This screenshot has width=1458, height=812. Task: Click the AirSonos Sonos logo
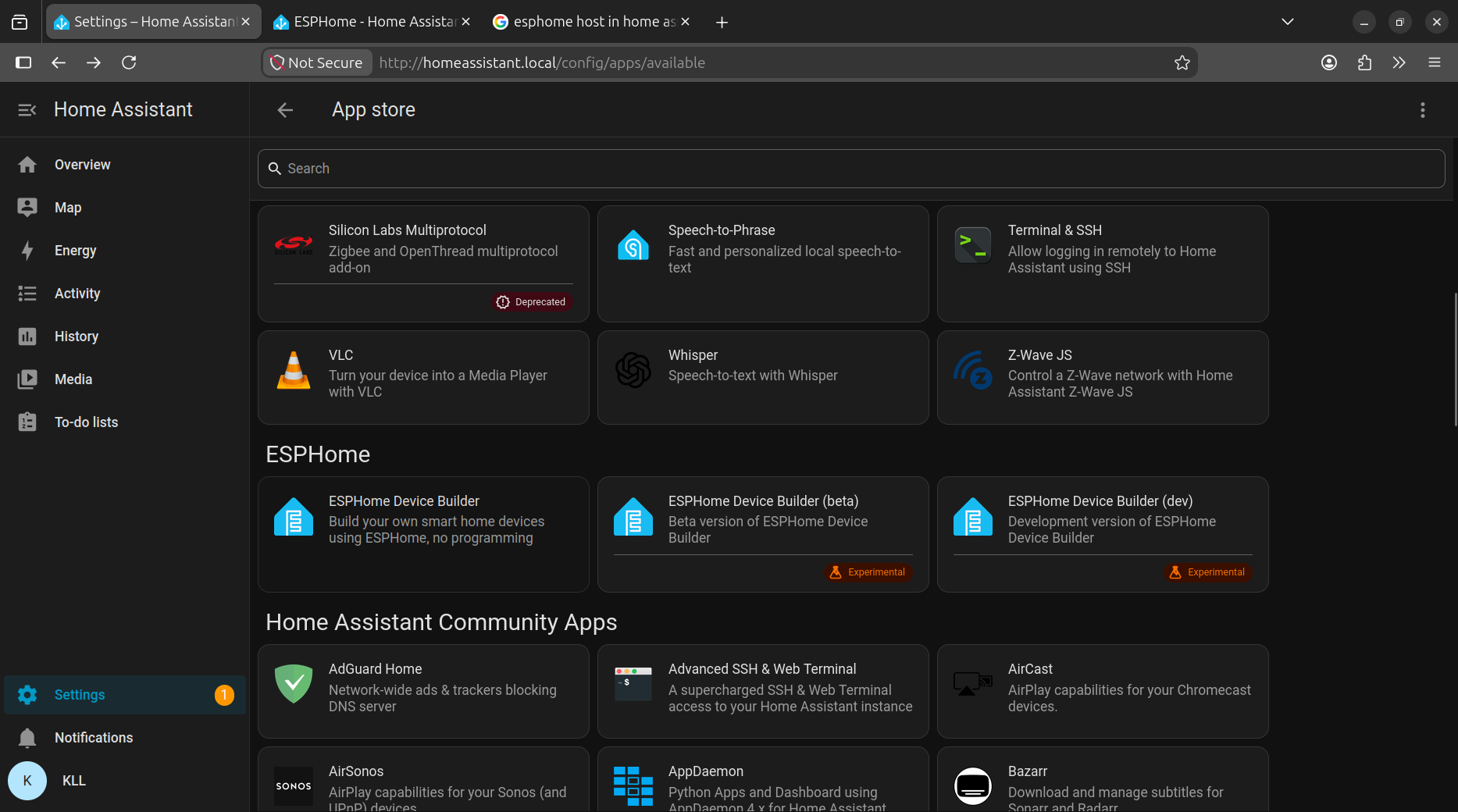tap(294, 786)
